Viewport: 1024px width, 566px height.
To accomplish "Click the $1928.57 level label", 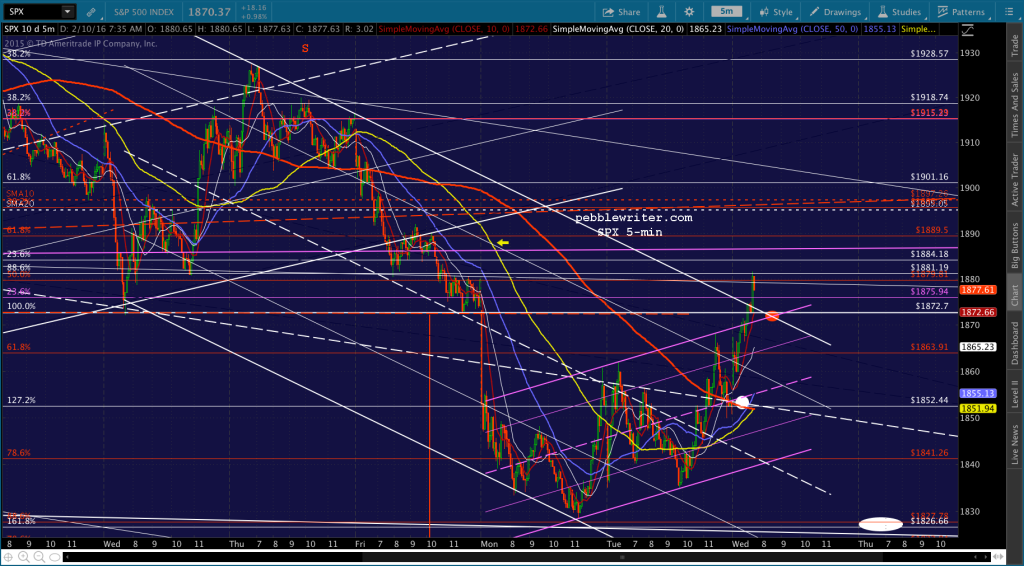I will point(930,54).
